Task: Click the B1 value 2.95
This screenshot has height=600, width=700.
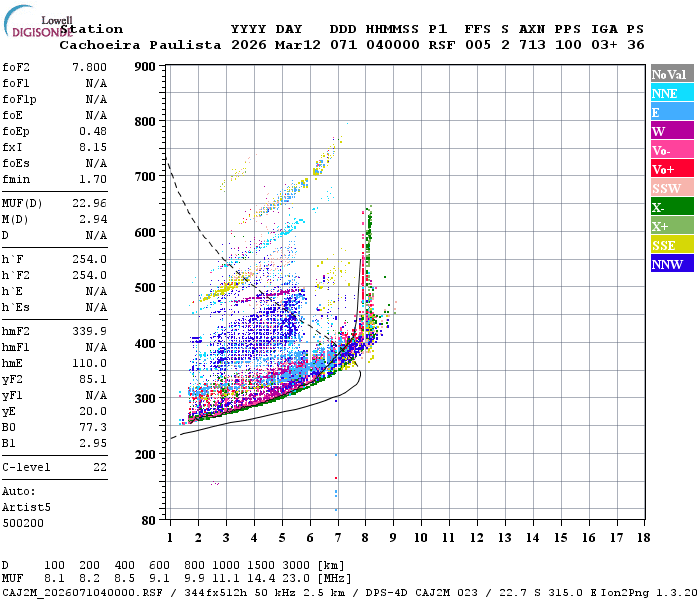Action: click(x=93, y=444)
